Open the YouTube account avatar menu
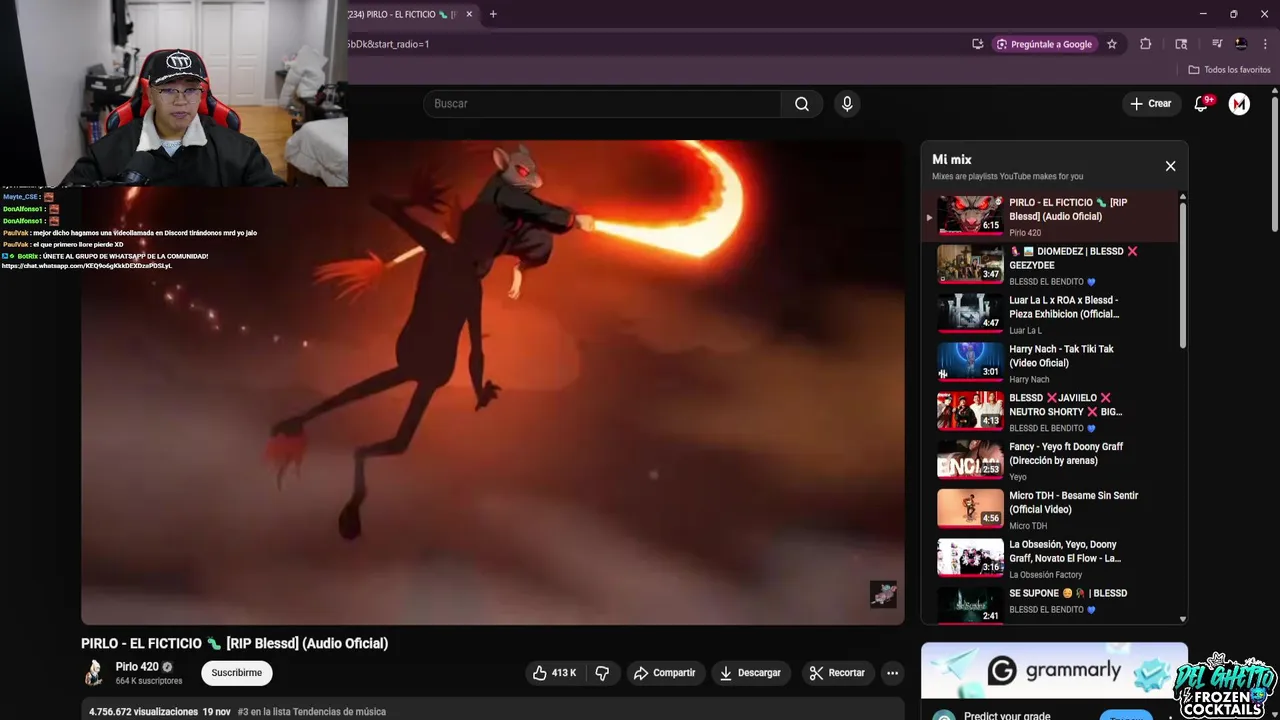Viewport: 1280px width, 720px height. coord(1239,104)
